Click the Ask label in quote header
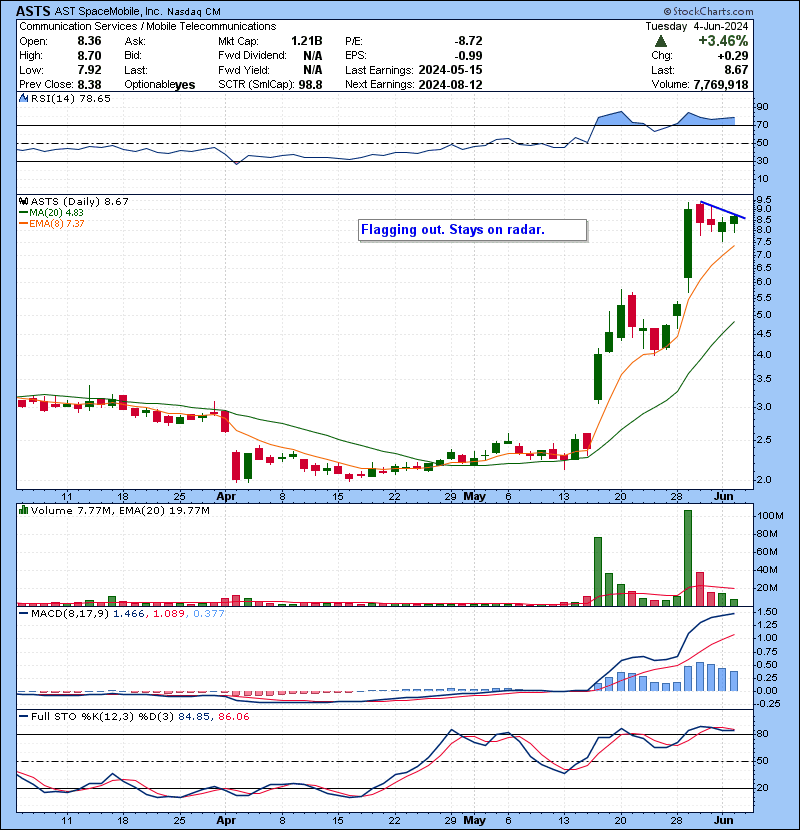The image size is (800, 830). 134,41
